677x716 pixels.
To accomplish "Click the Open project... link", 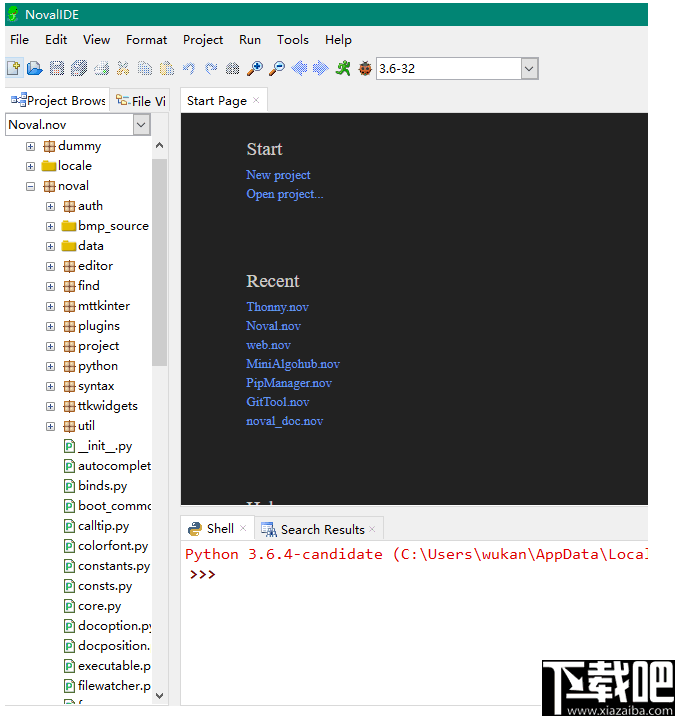I will 284,194.
